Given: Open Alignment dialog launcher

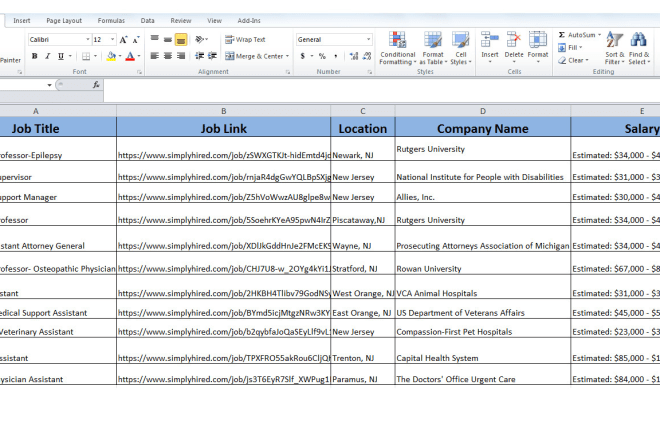Looking at the screenshot, I should [288, 72].
